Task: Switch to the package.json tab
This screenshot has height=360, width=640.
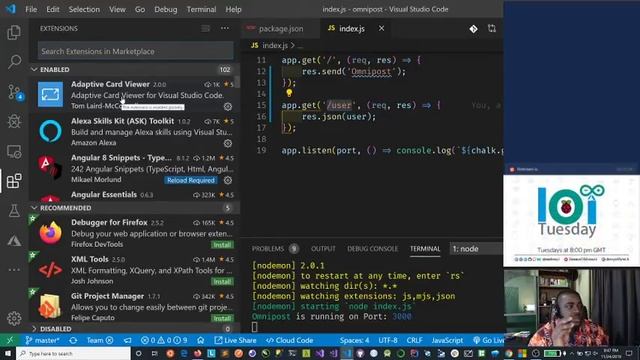Action: click(280, 29)
